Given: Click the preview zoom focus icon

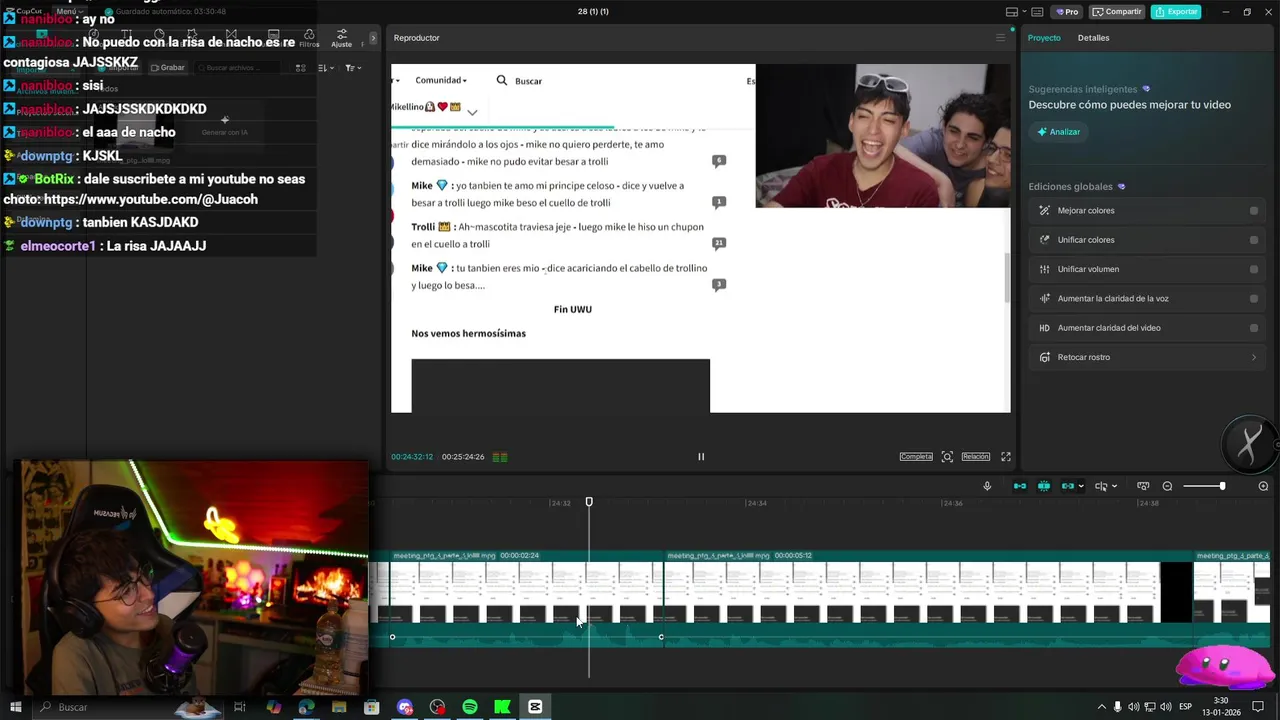Looking at the screenshot, I should click(x=947, y=457).
